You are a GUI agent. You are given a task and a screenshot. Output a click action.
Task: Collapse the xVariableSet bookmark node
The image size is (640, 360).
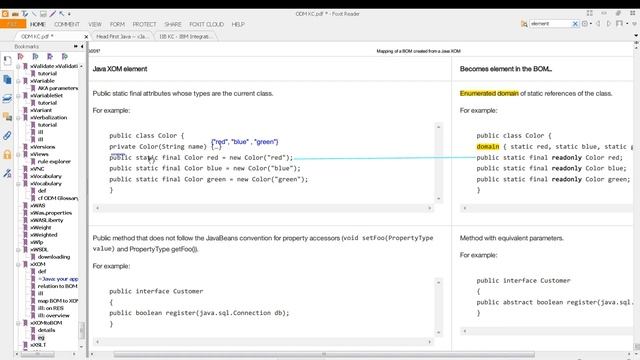pos(18,96)
